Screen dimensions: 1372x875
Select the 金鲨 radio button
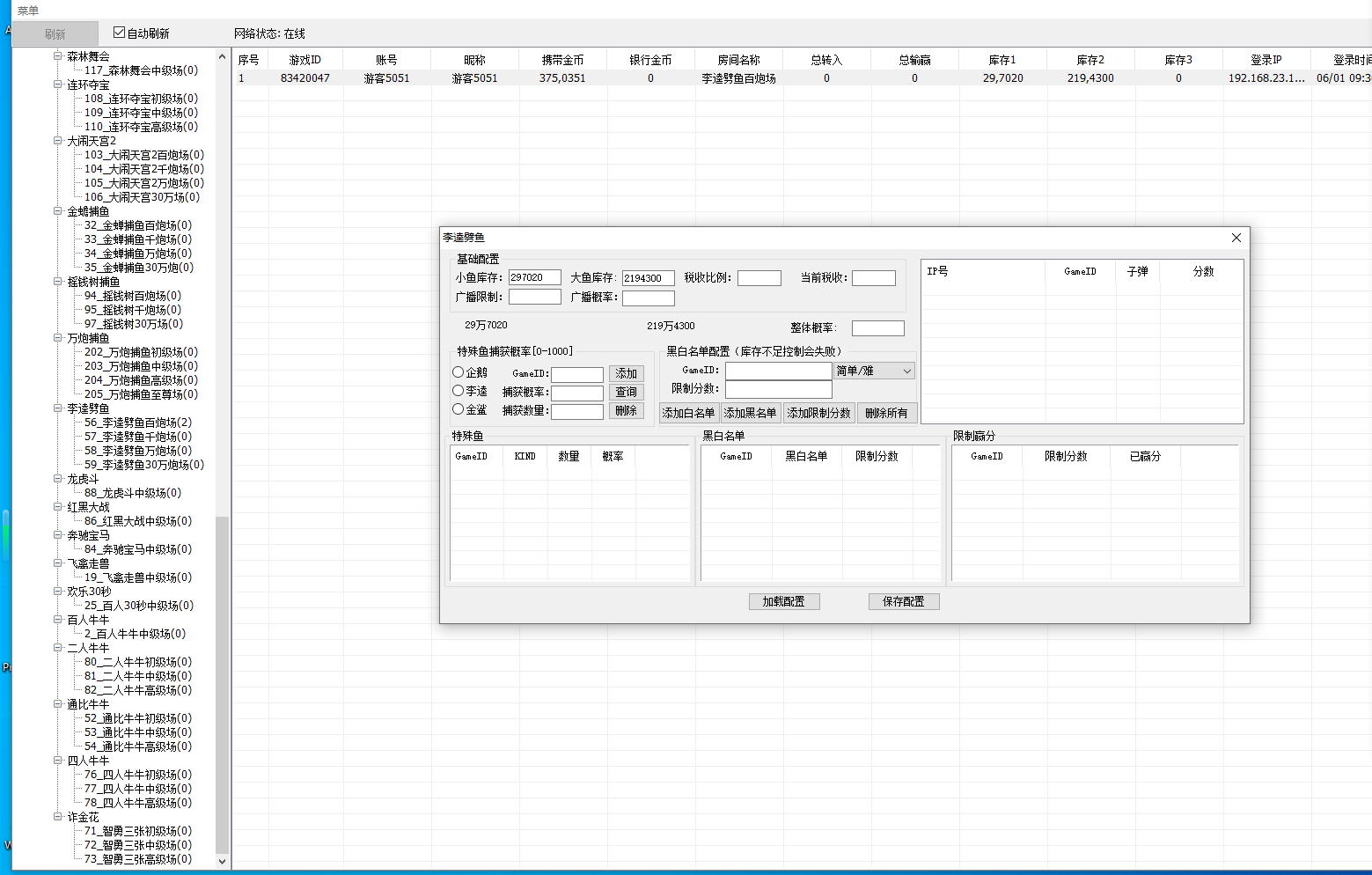point(458,409)
